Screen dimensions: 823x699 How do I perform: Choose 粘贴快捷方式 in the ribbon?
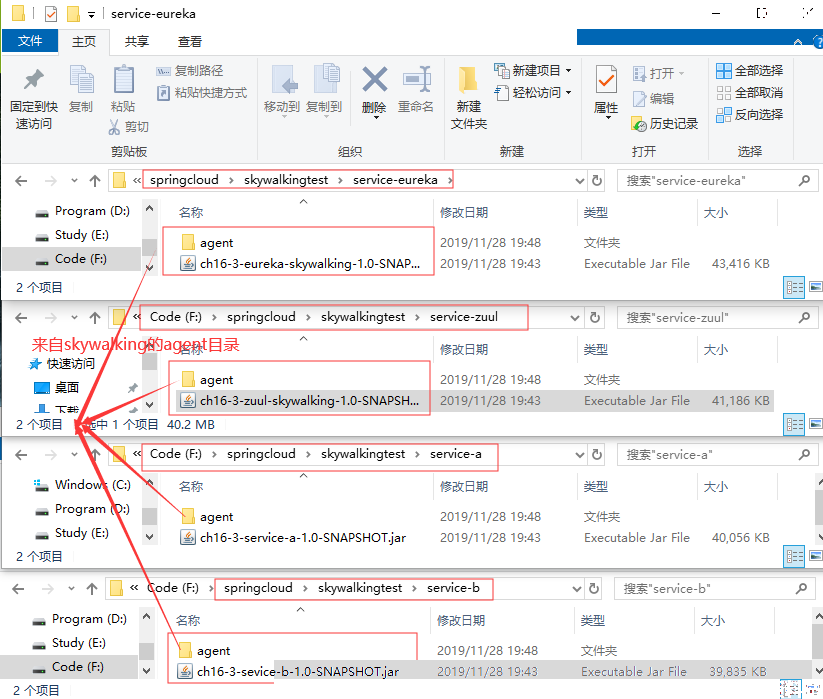tap(202, 93)
